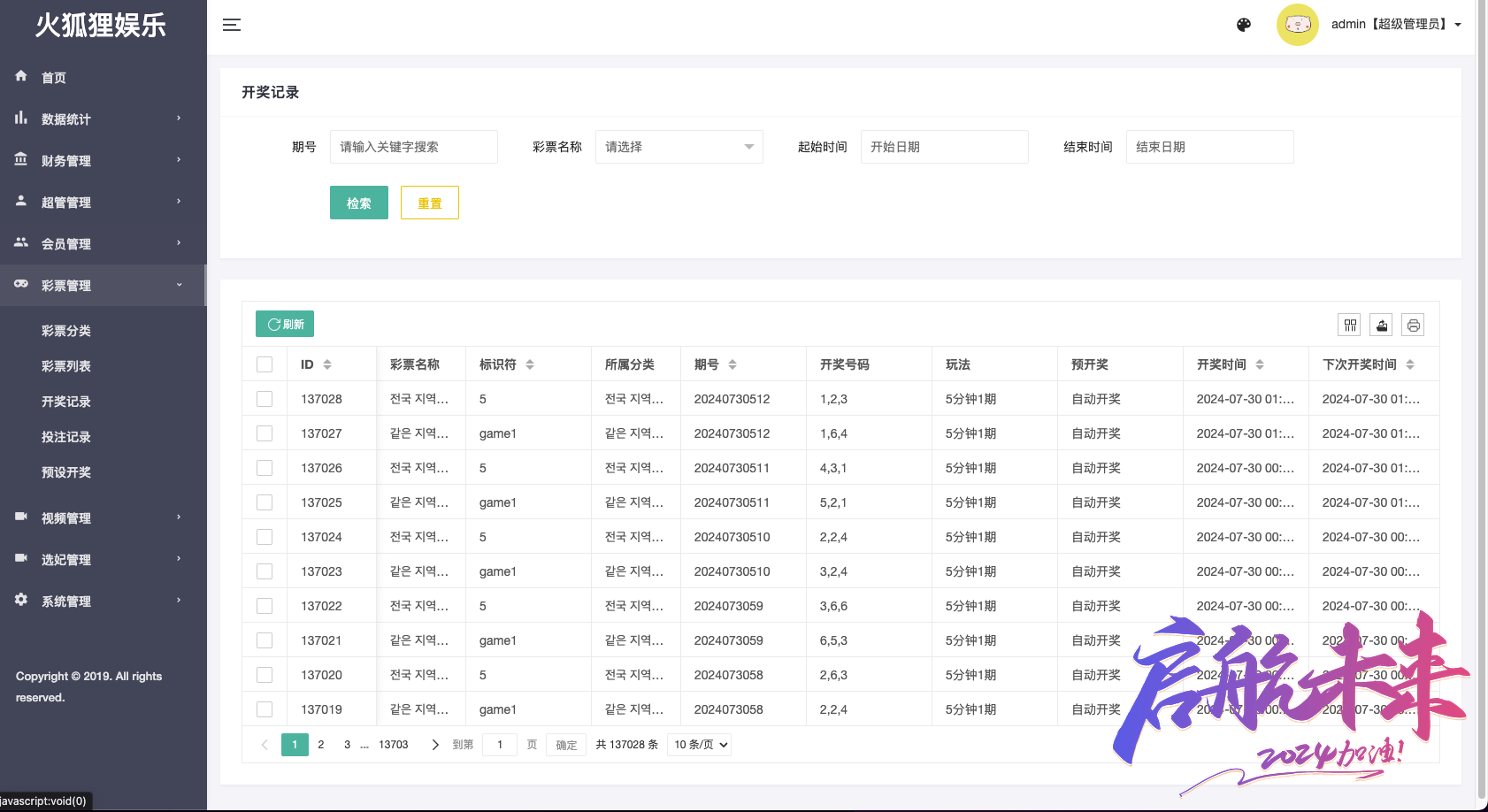Click the group icon beside 会员管理

pos(21,242)
